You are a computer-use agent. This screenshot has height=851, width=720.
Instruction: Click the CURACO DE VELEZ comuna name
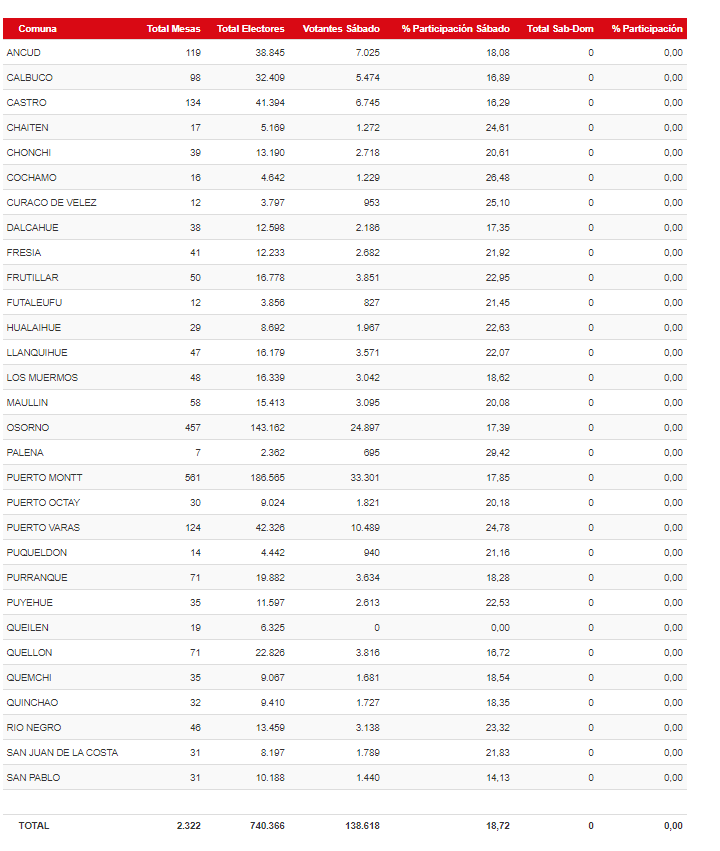pos(52,202)
